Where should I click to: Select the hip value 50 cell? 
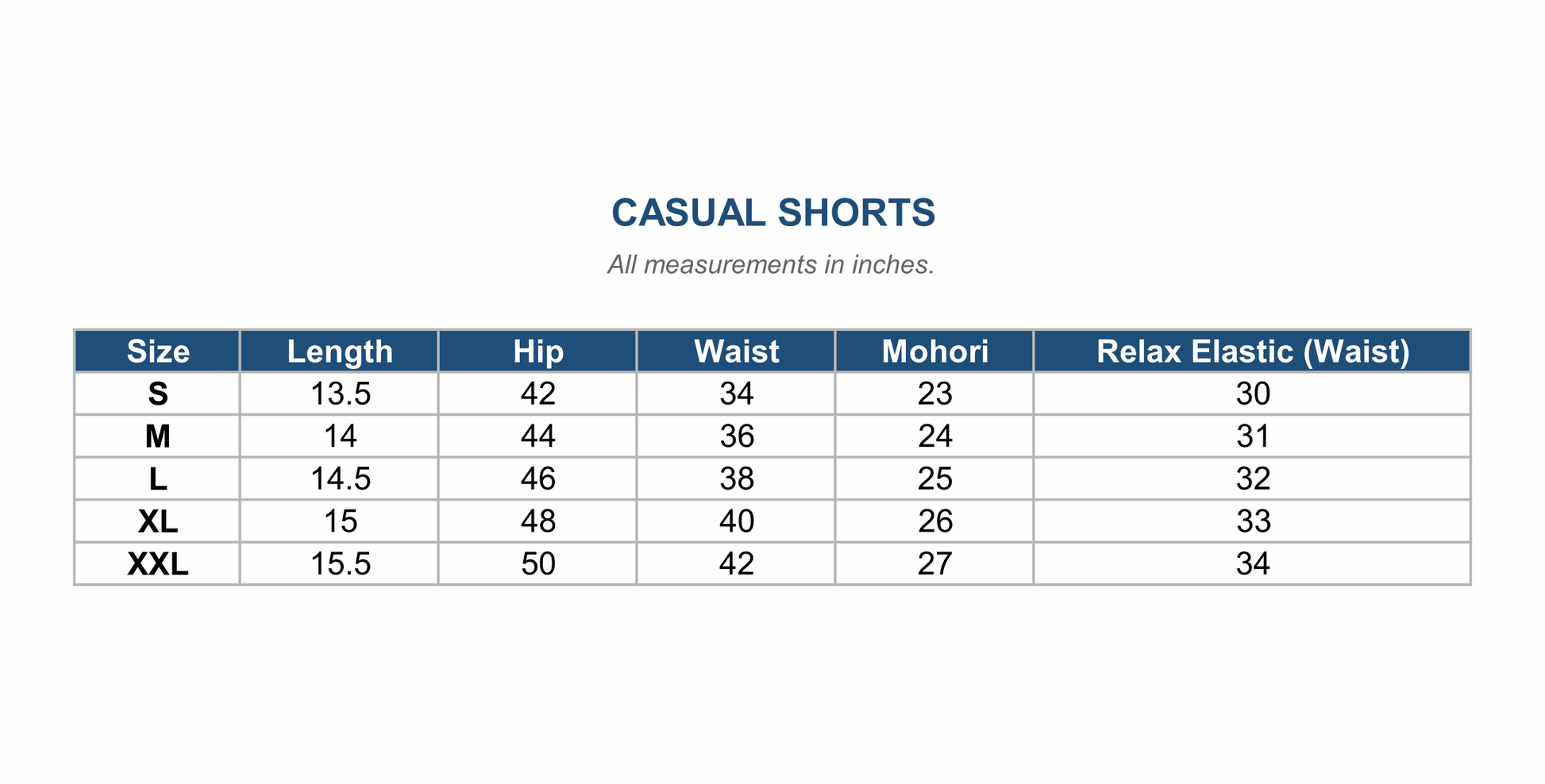click(x=537, y=564)
